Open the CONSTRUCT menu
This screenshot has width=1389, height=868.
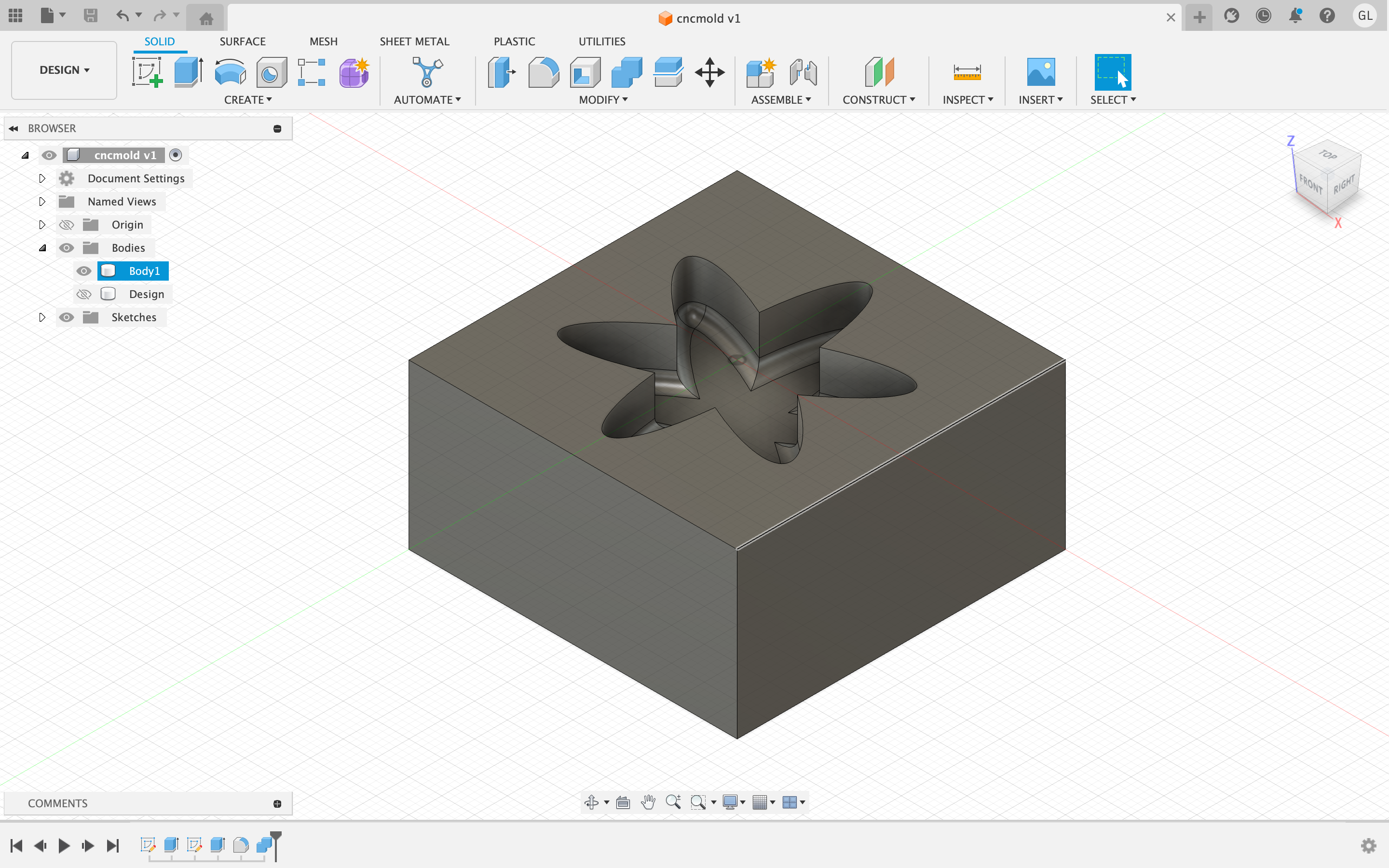(878, 100)
